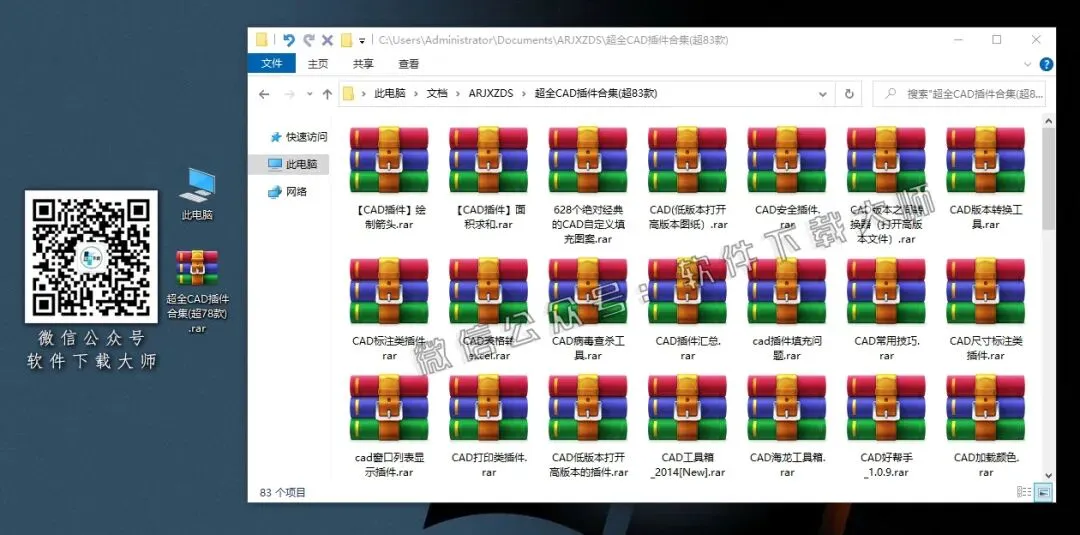Viewport: 1080px width, 535px height.
Task: Click the excel.rar archive icon in second row
Action: [488, 291]
